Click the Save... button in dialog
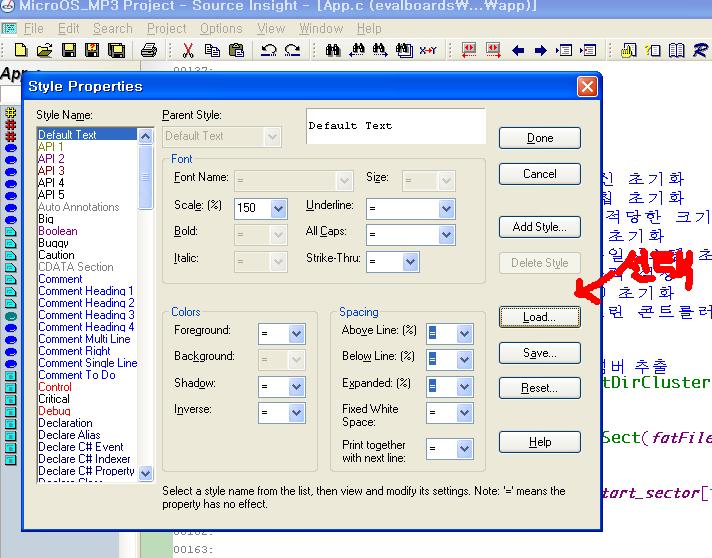This screenshot has width=712, height=558. point(539,353)
